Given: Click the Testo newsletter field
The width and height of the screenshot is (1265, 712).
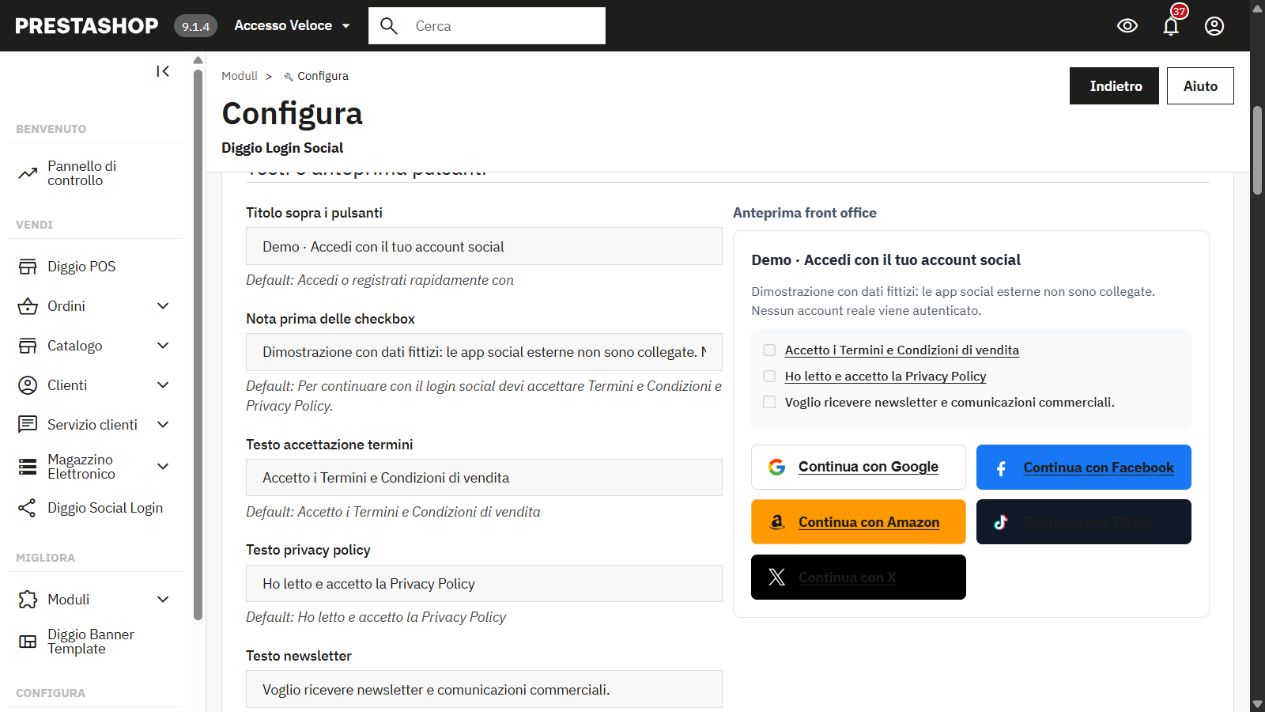Looking at the screenshot, I should pos(484,689).
